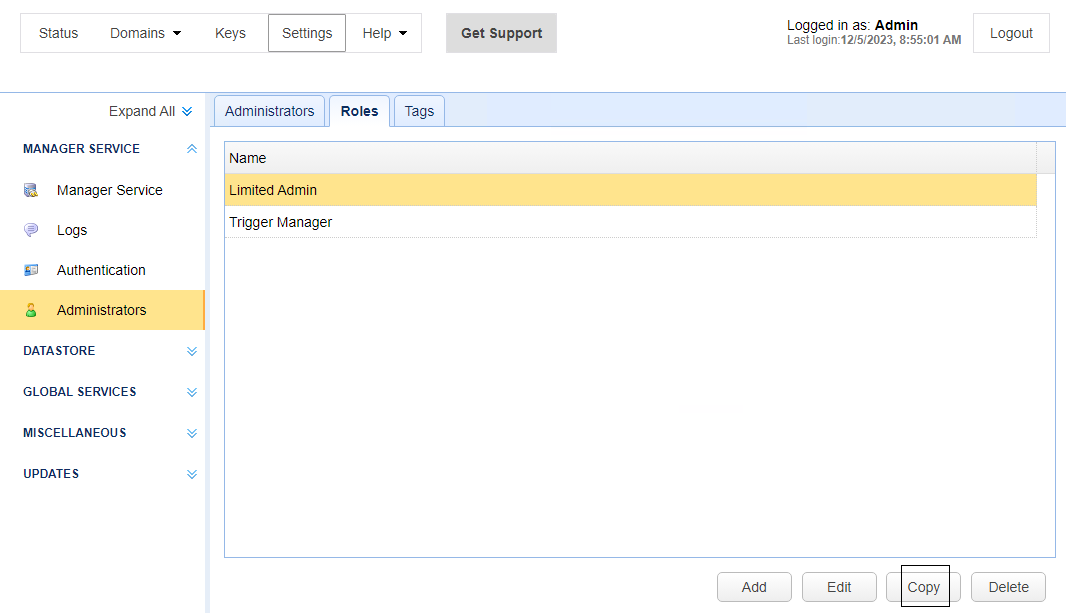This screenshot has width=1066, height=613.
Task: Click the Logout button
Action: (1010, 33)
